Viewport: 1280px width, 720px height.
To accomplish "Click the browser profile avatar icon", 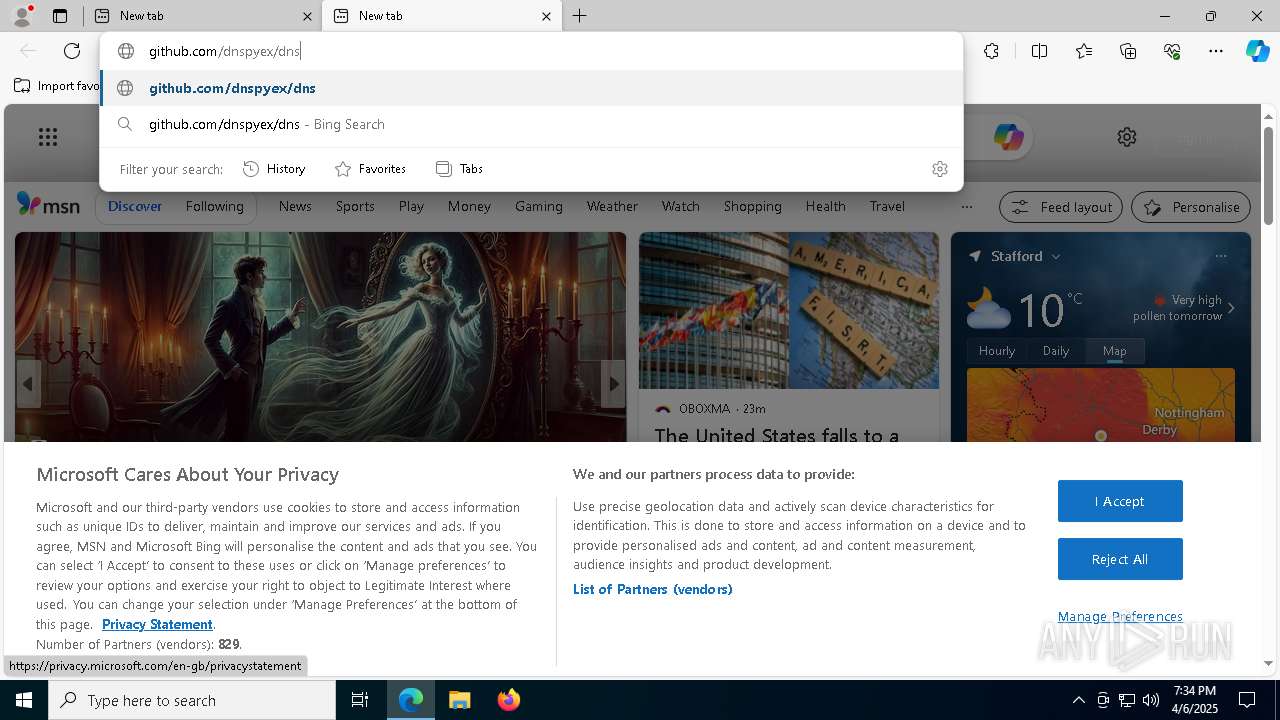I will tap(22, 15).
